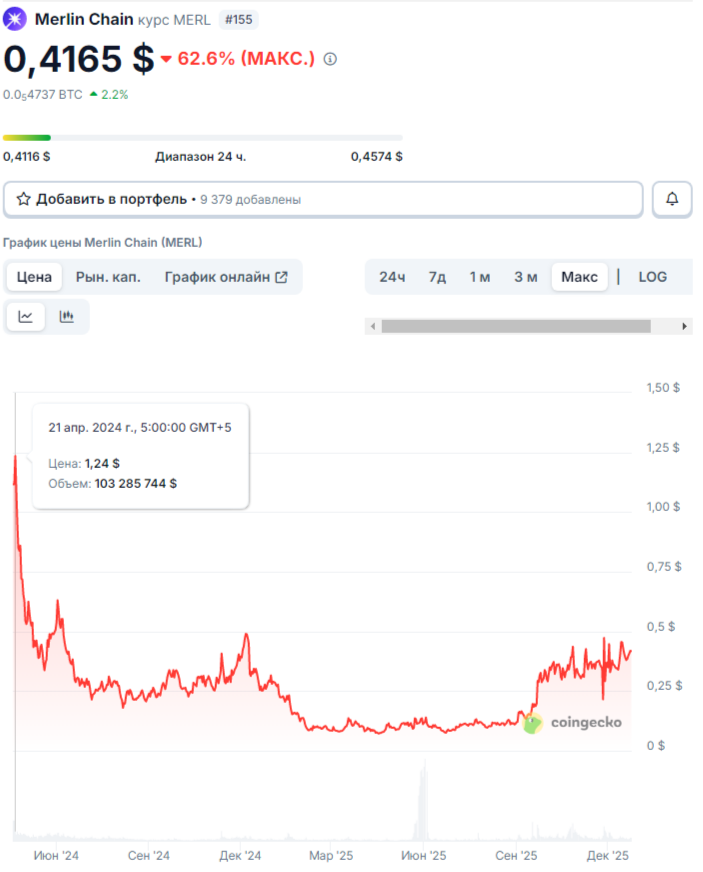This screenshot has height=872, width=703.
Task: Click the 0,25 $ axis label
Action: coord(664,686)
